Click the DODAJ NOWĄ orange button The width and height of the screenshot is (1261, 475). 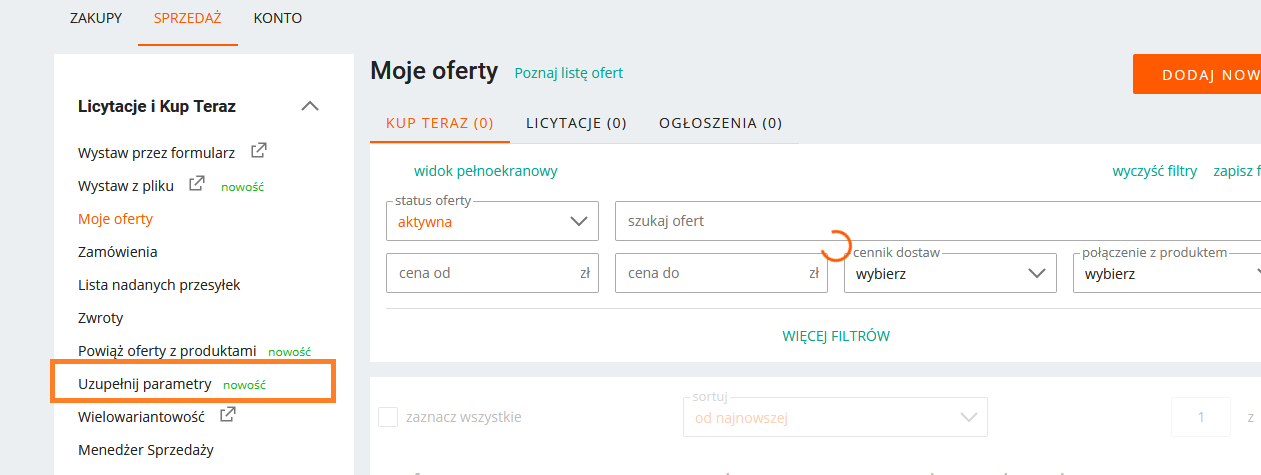[x=1198, y=75]
